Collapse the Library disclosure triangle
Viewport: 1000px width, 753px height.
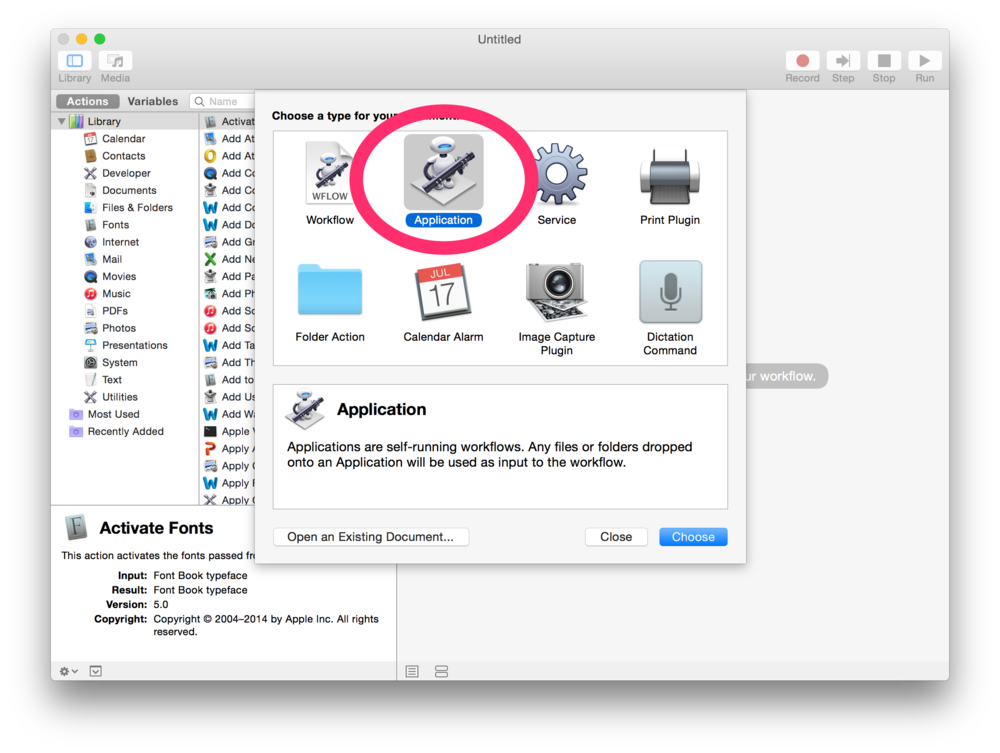click(62, 121)
